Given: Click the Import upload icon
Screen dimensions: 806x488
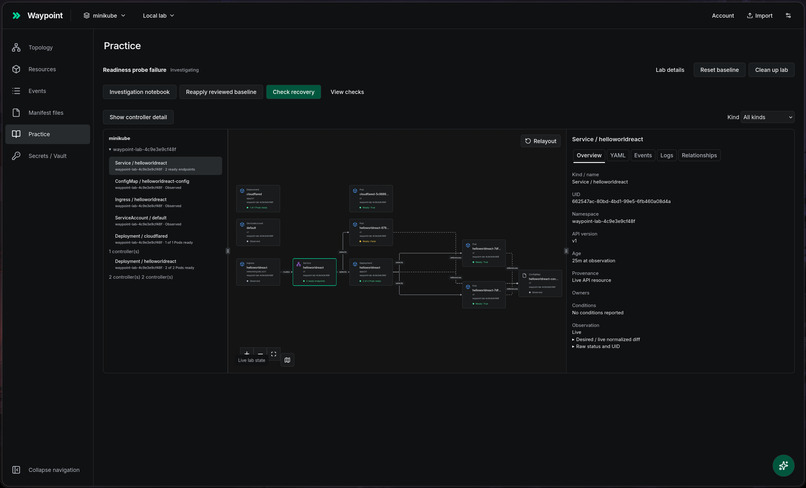Looking at the screenshot, I should pyautogui.click(x=749, y=15).
